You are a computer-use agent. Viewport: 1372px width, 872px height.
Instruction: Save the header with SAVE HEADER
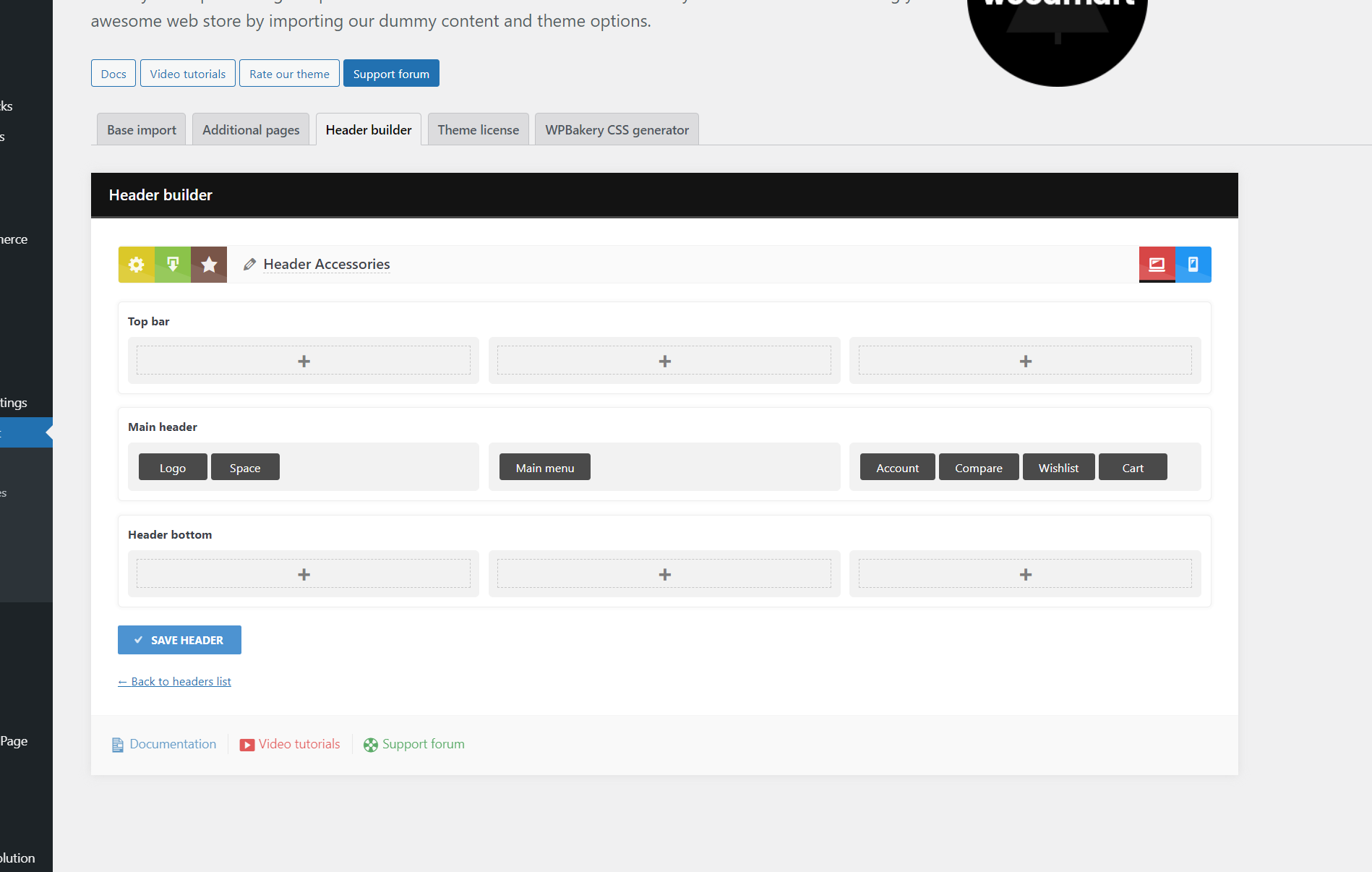179,640
